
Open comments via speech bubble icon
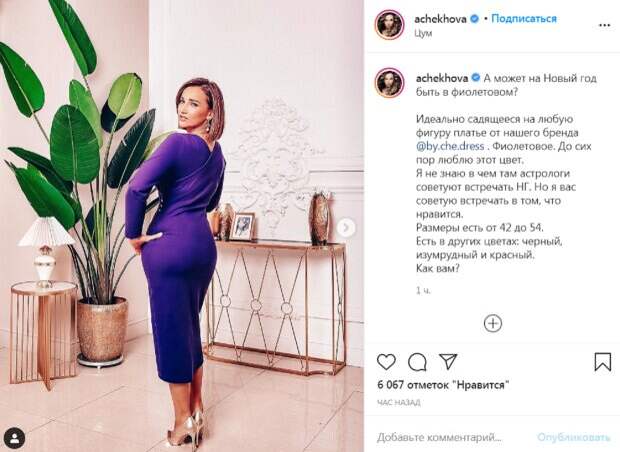[417, 361]
